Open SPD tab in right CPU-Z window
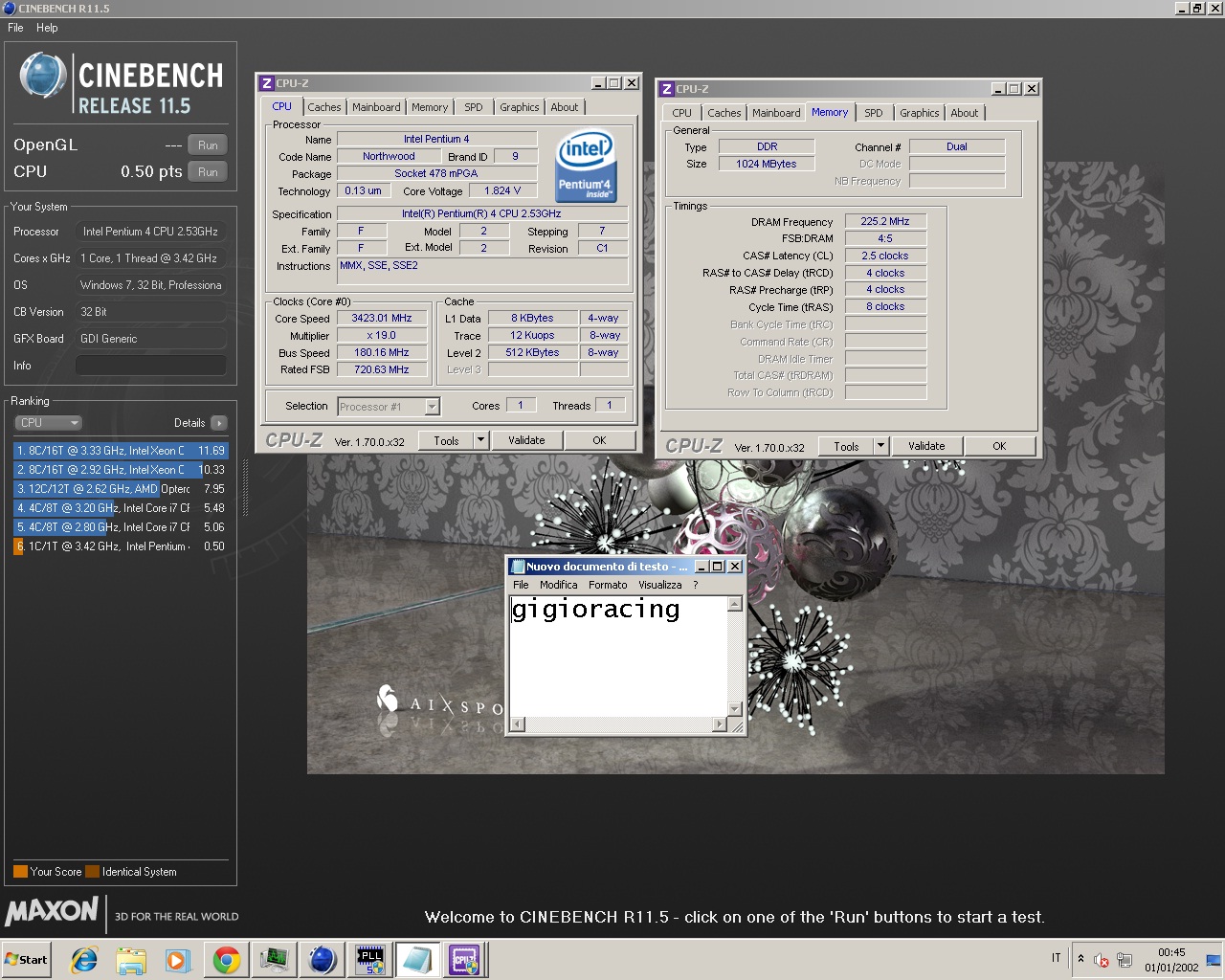This screenshot has width=1225, height=980. [x=874, y=113]
